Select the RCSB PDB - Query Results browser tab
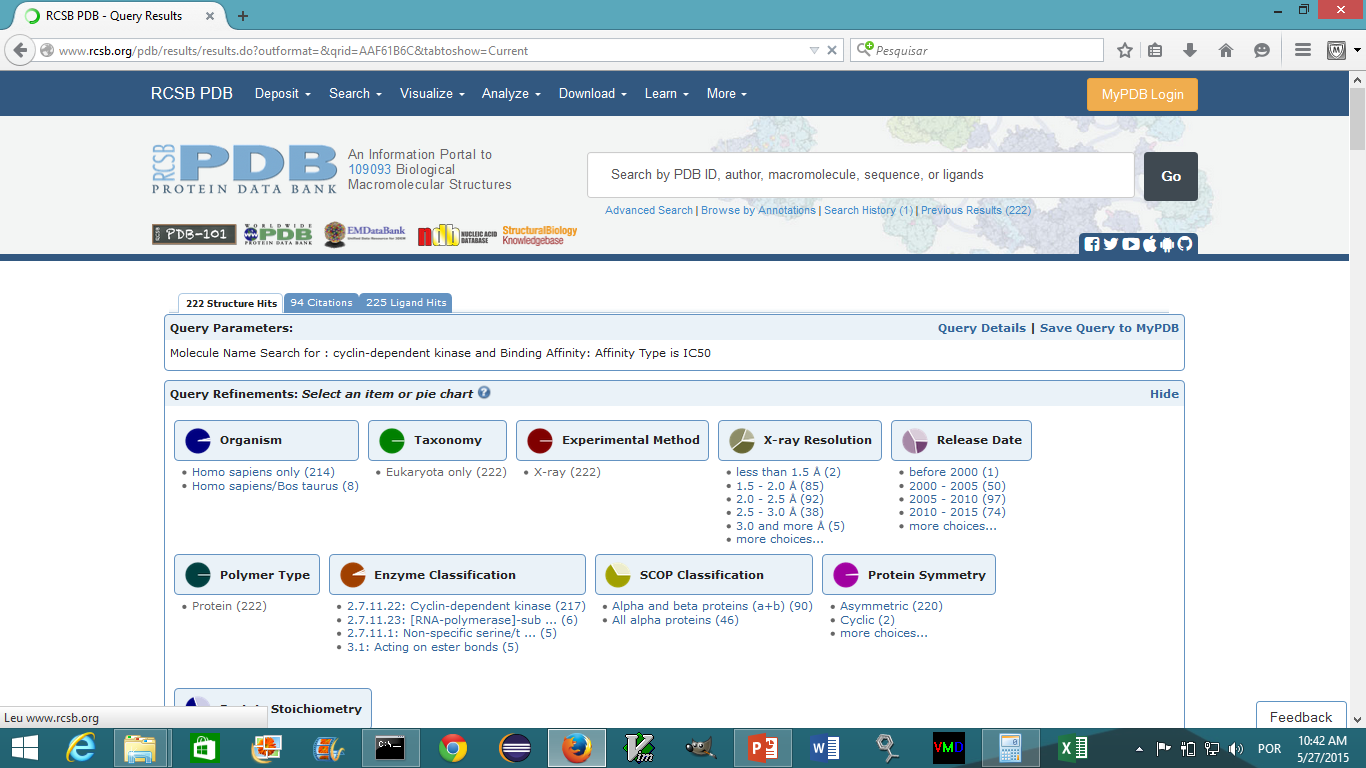The height and width of the screenshot is (768, 1366). tap(118, 16)
